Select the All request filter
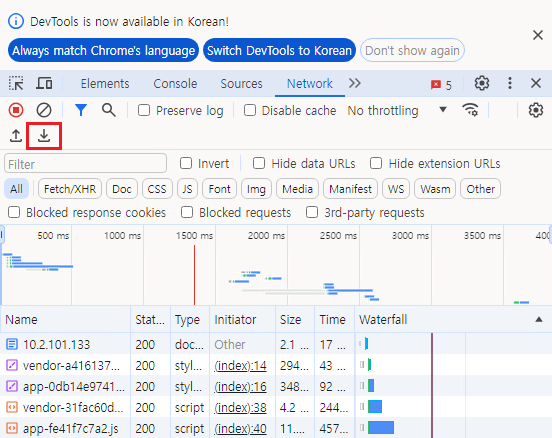This screenshot has width=552, height=438. pyautogui.click(x=16, y=189)
